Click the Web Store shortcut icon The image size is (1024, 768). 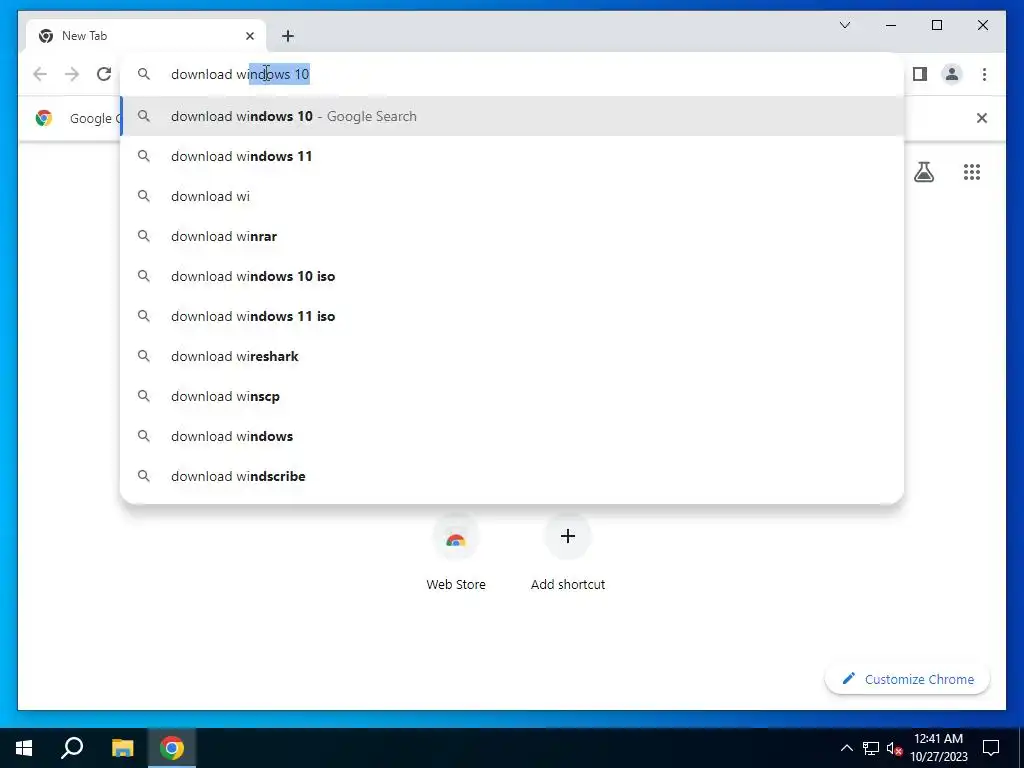click(456, 539)
